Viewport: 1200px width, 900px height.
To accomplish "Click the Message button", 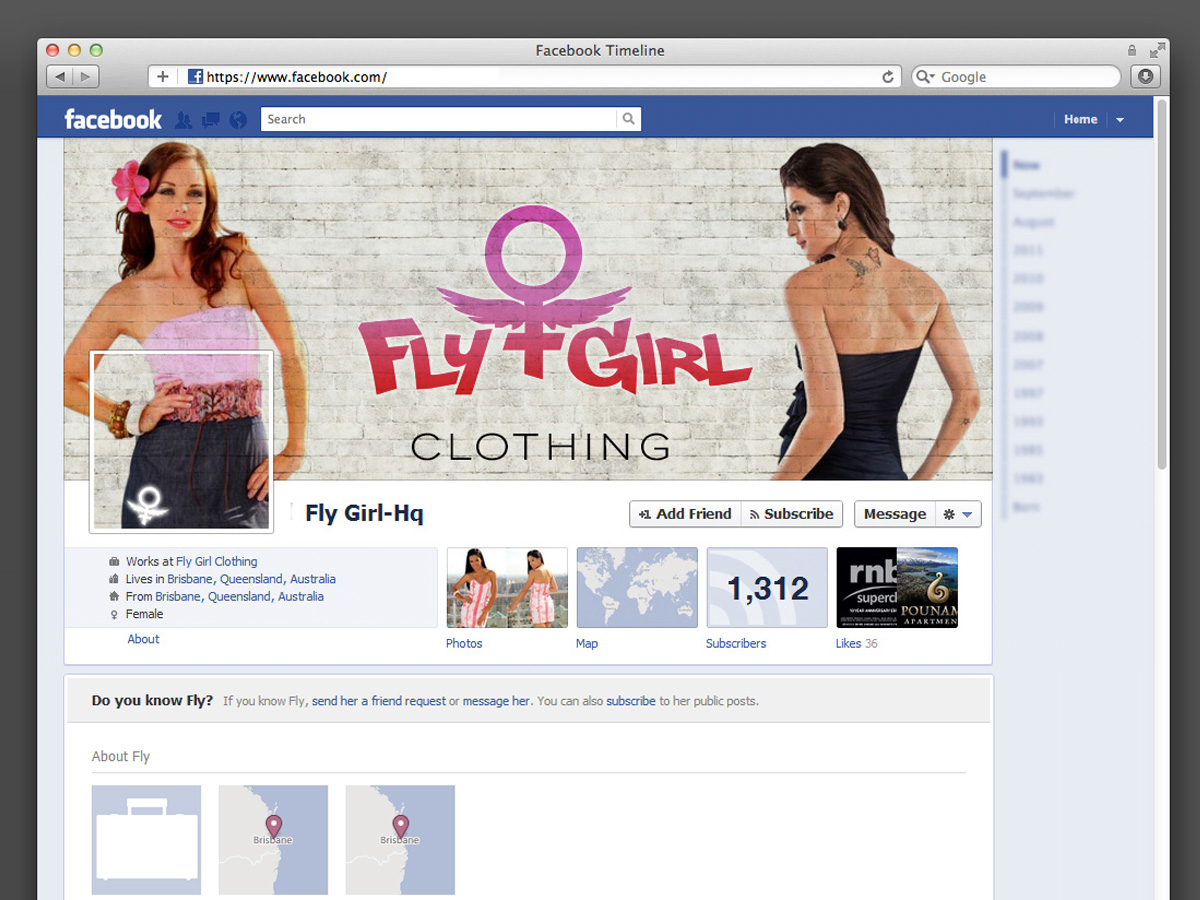I will [x=895, y=514].
